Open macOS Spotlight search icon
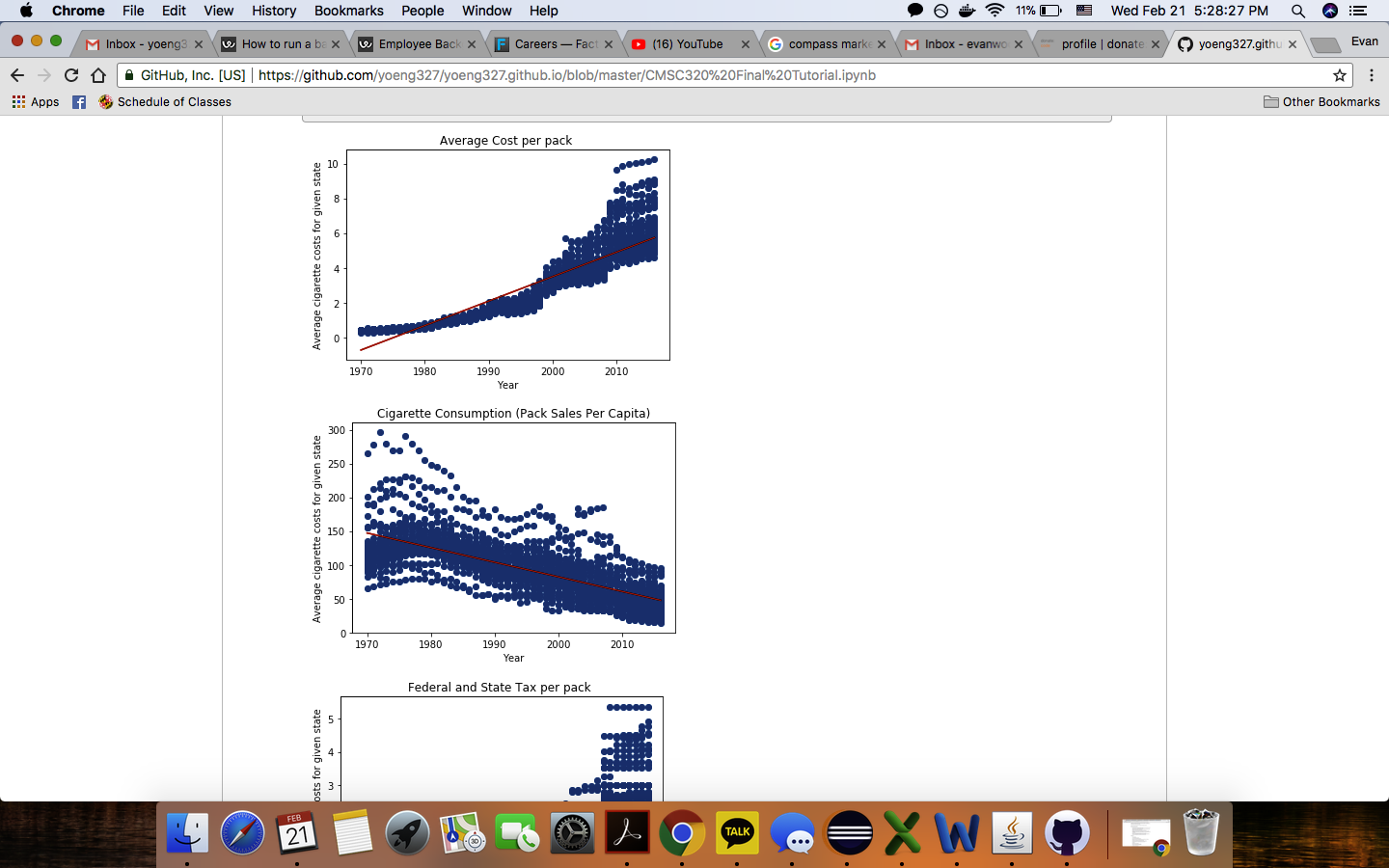This screenshot has width=1389, height=868. [x=1297, y=11]
